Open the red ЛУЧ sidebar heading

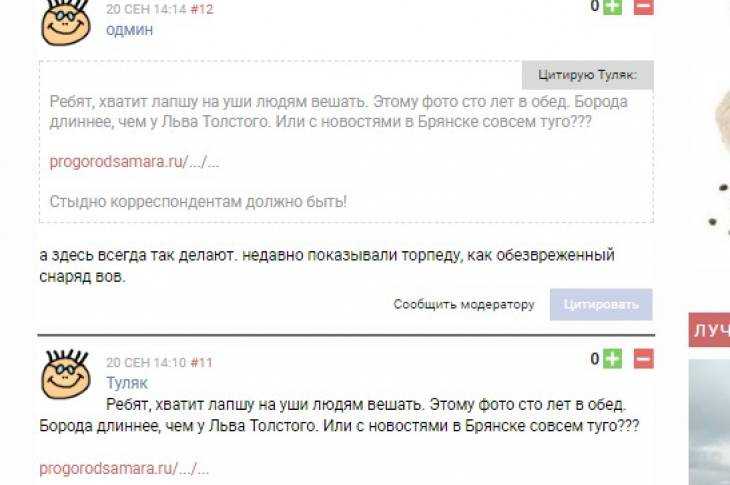coord(710,330)
